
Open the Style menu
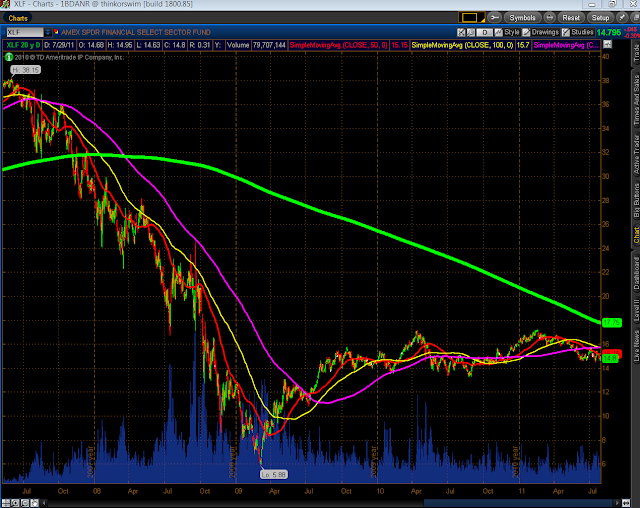coord(507,32)
